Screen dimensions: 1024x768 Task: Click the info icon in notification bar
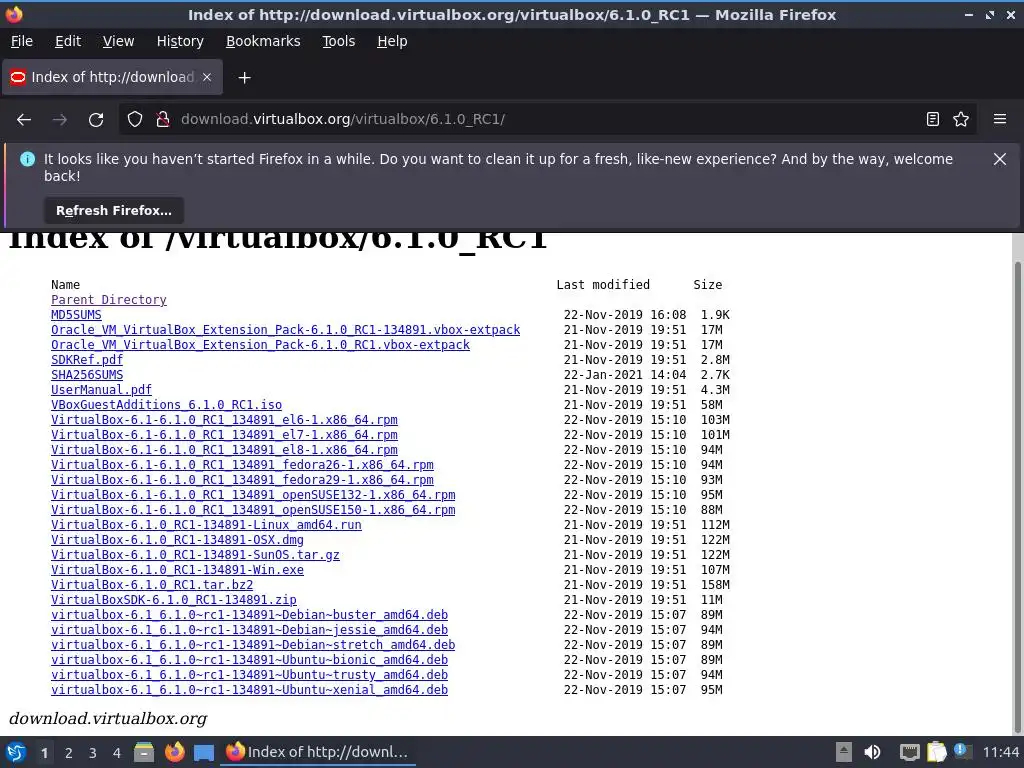coord(27,159)
